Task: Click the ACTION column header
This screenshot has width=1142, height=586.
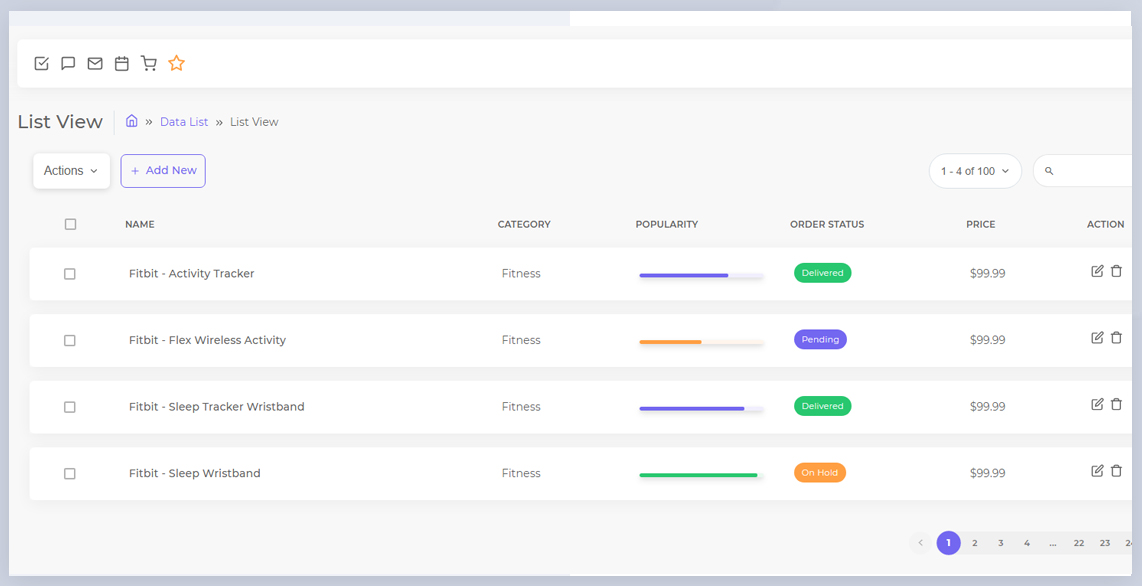Action: 1106,224
